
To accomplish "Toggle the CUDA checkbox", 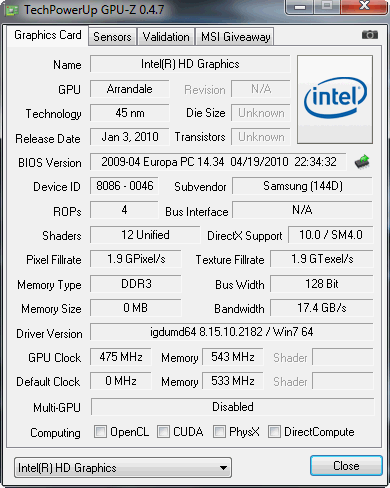I will (163, 431).
